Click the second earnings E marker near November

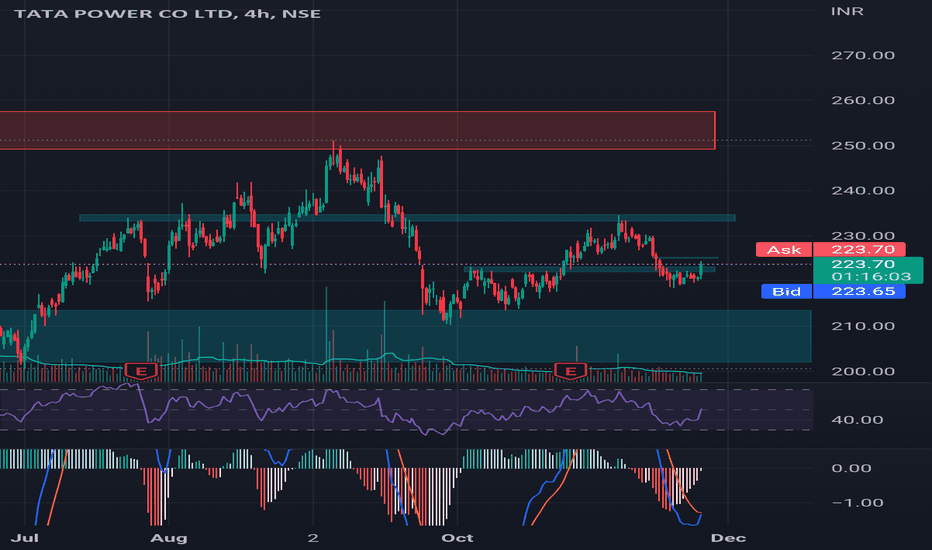(x=571, y=372)
